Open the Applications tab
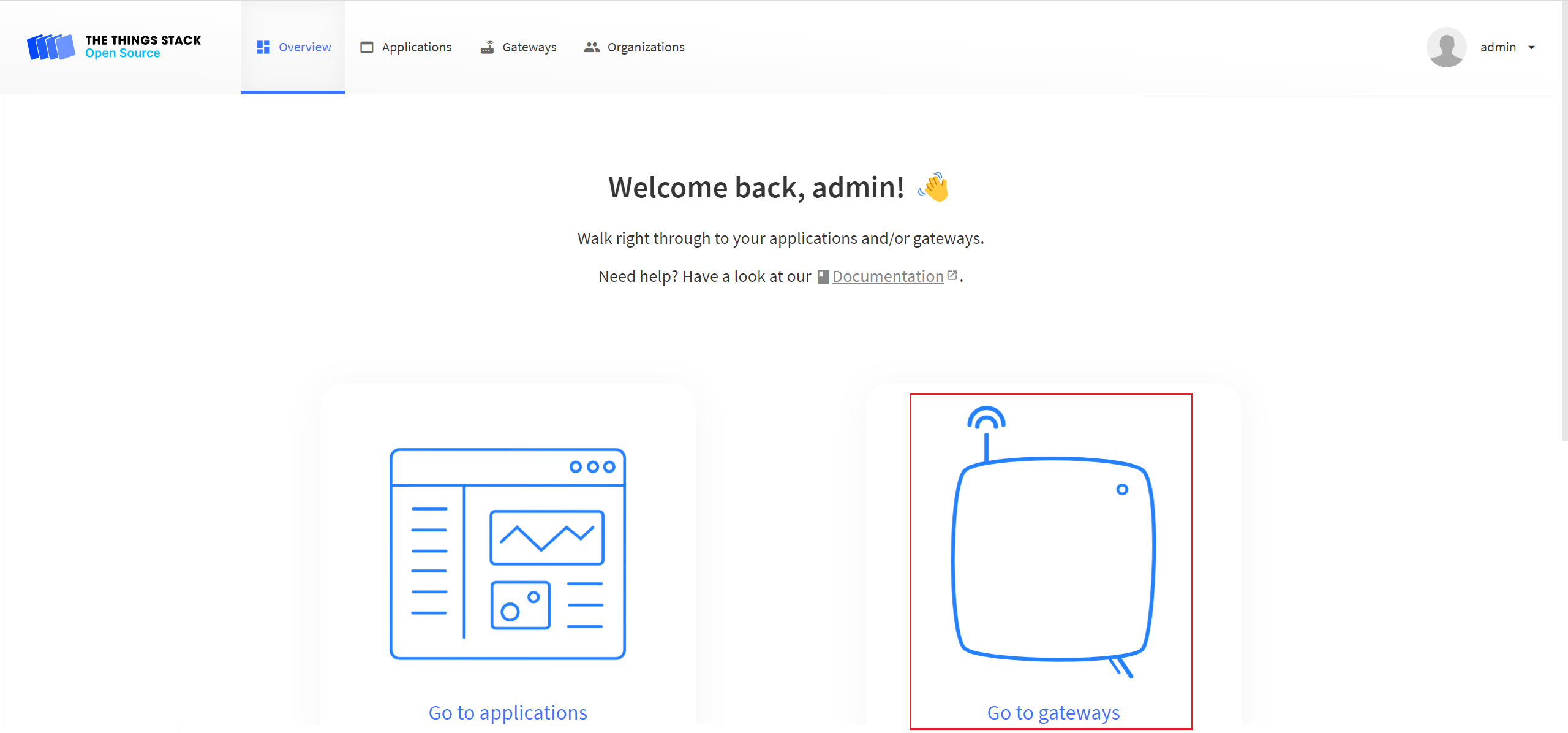This screenshot has width=1568, height=733. 417,47
